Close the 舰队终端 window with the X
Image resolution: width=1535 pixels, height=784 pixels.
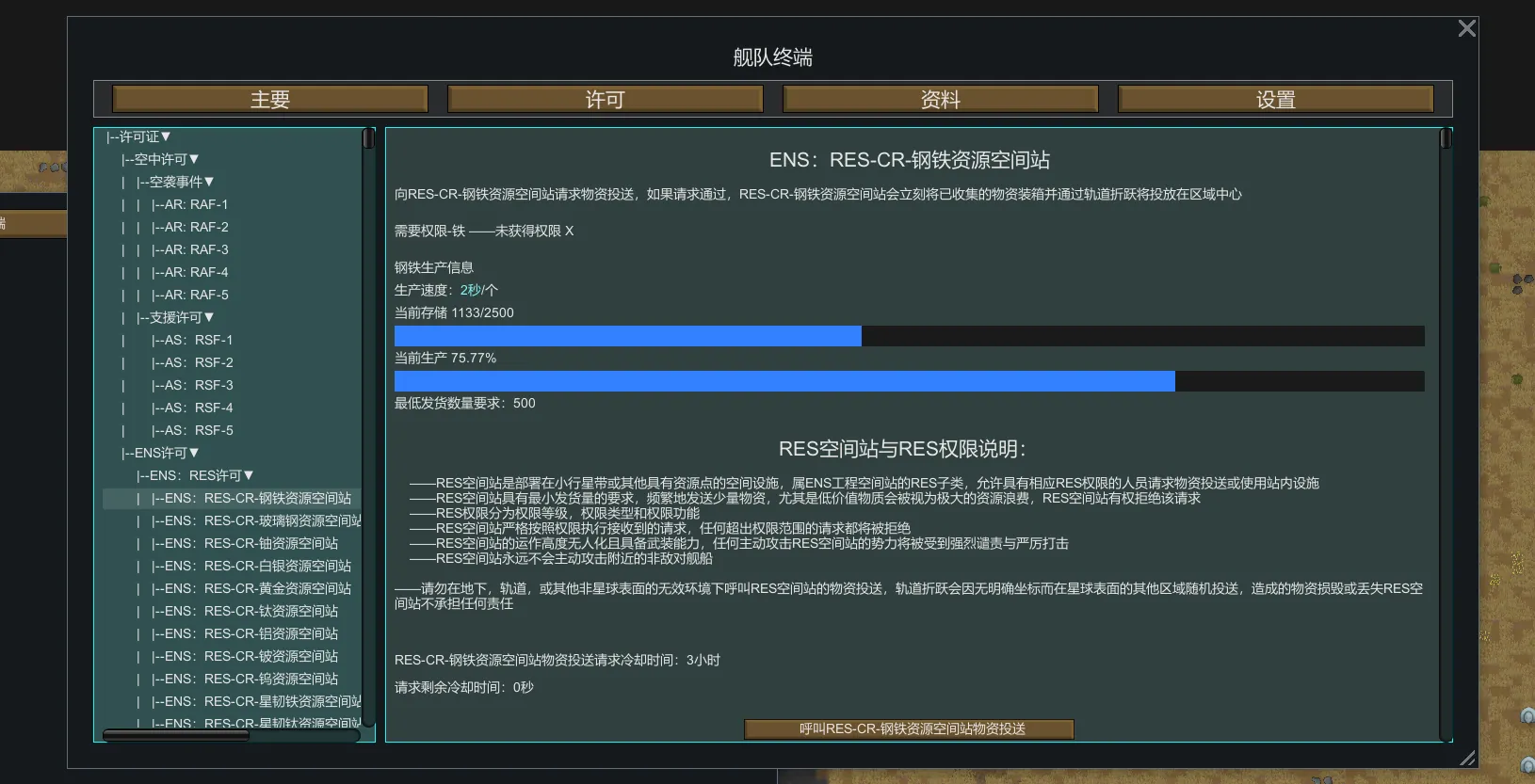pos(1466,29)
